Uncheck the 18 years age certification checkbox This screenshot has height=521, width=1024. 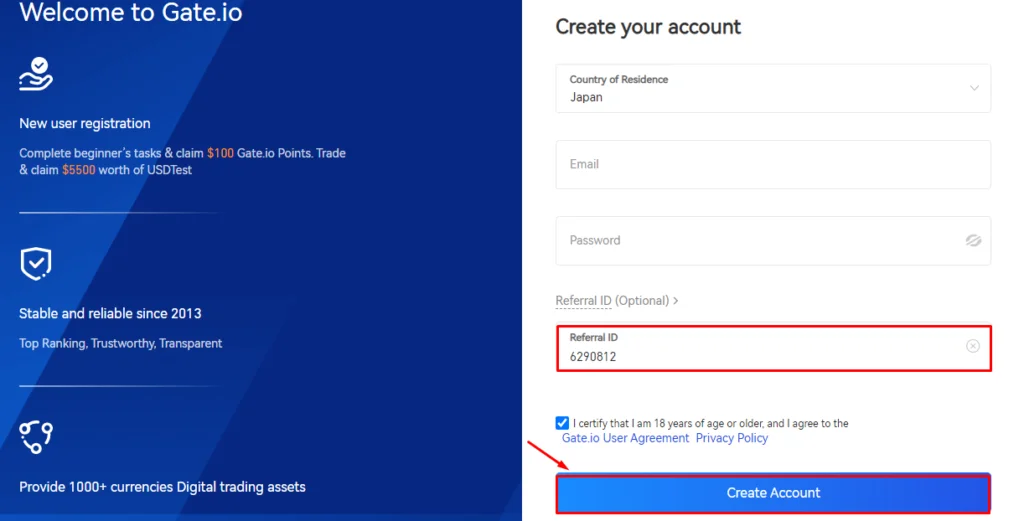coord(562,423)
